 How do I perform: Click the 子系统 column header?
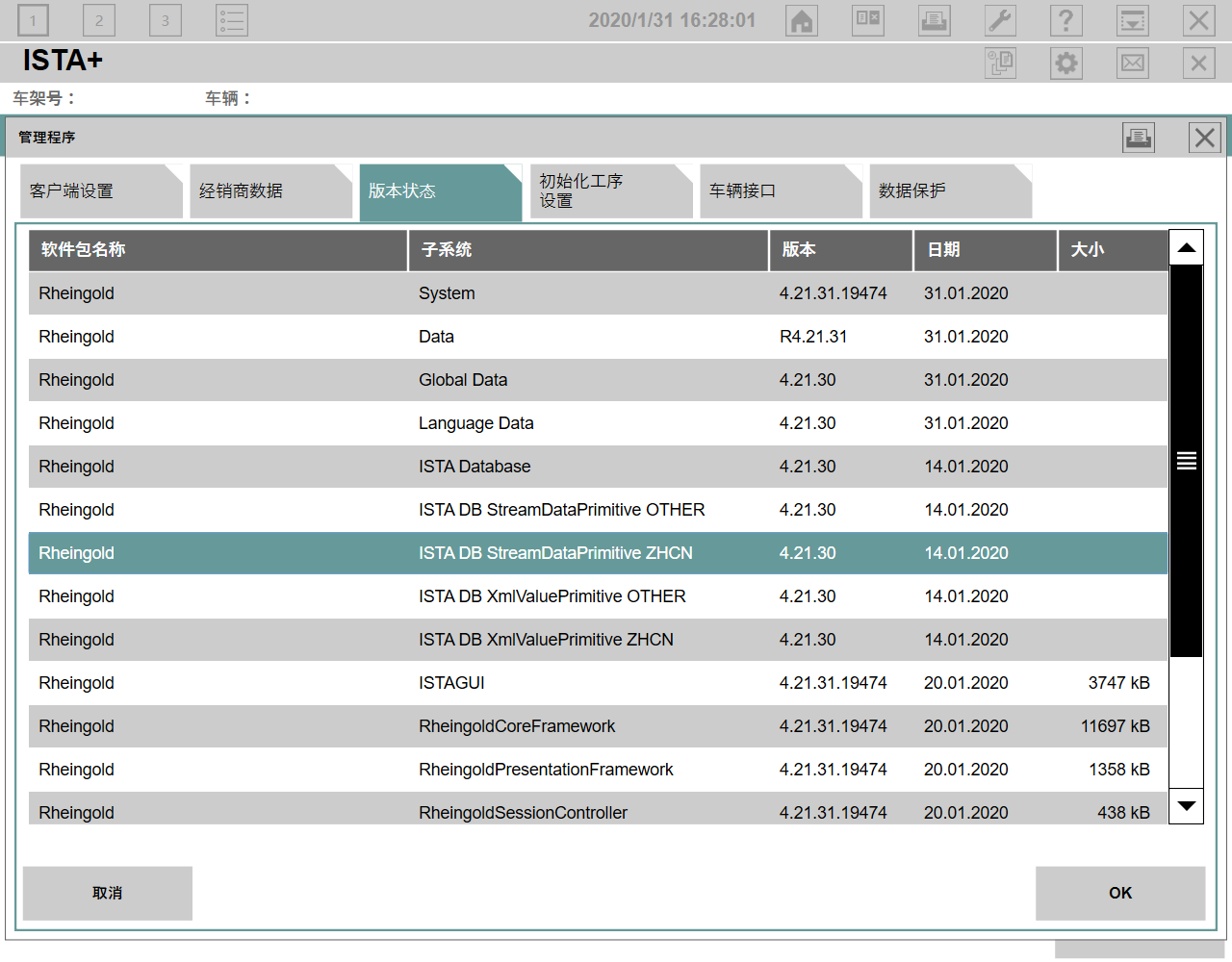coord(589,250)
